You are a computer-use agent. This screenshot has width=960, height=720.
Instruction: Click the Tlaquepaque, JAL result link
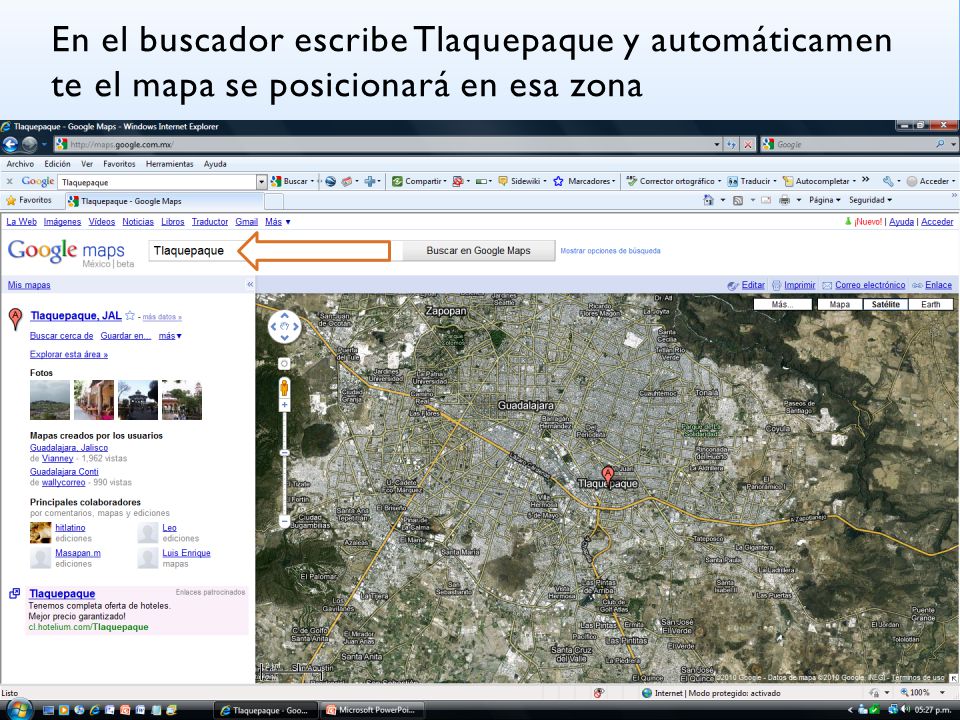tap(76, 316)
